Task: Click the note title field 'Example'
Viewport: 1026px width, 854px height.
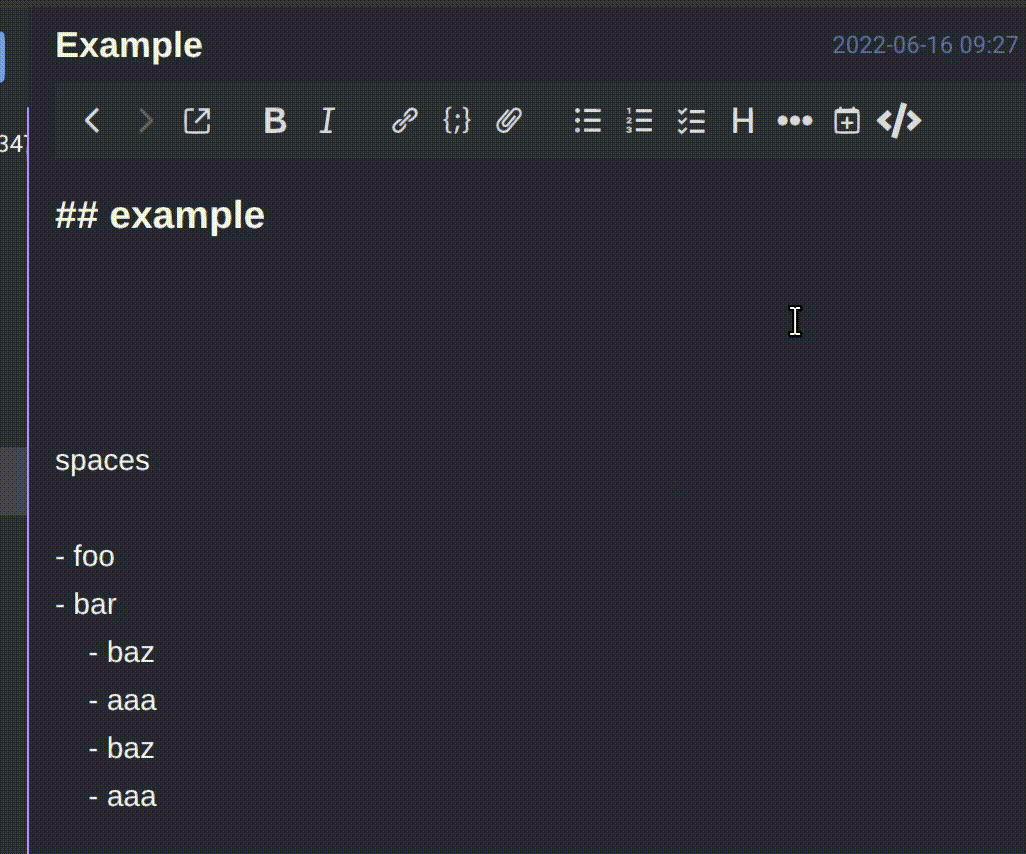Action: (129, 45)
